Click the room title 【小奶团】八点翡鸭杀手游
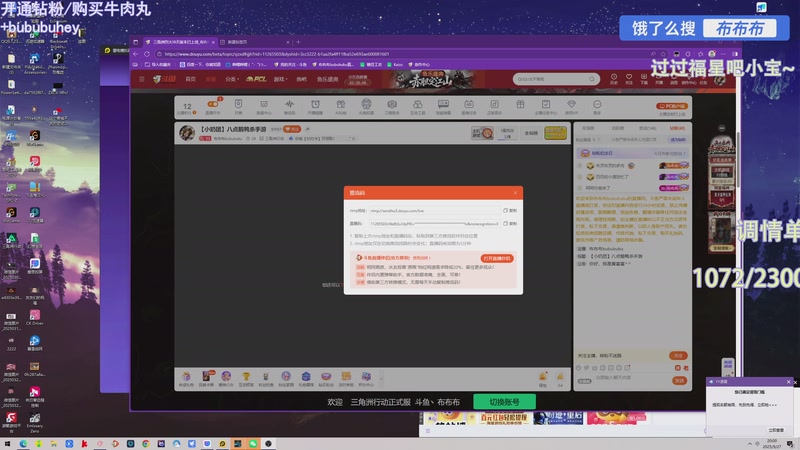This screenshot has width=800, height=450. 233,129
